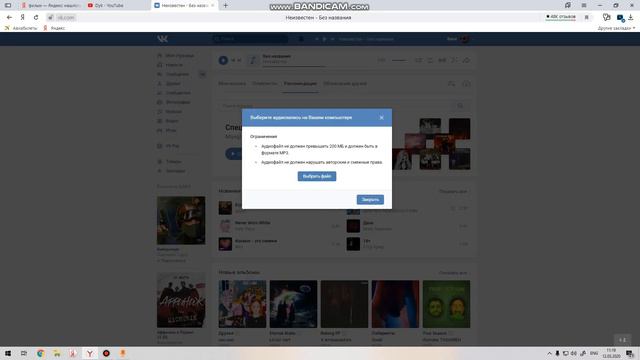Open Игры in the left sidebar
Screen dimensions: 640x360
tap(167, 131)
